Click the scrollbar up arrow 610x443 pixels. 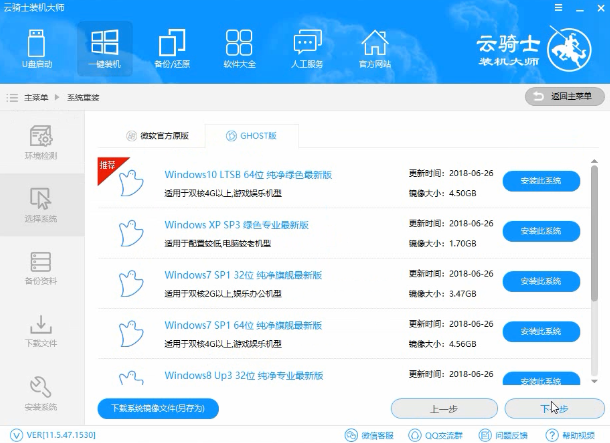[x=594, y=161]
